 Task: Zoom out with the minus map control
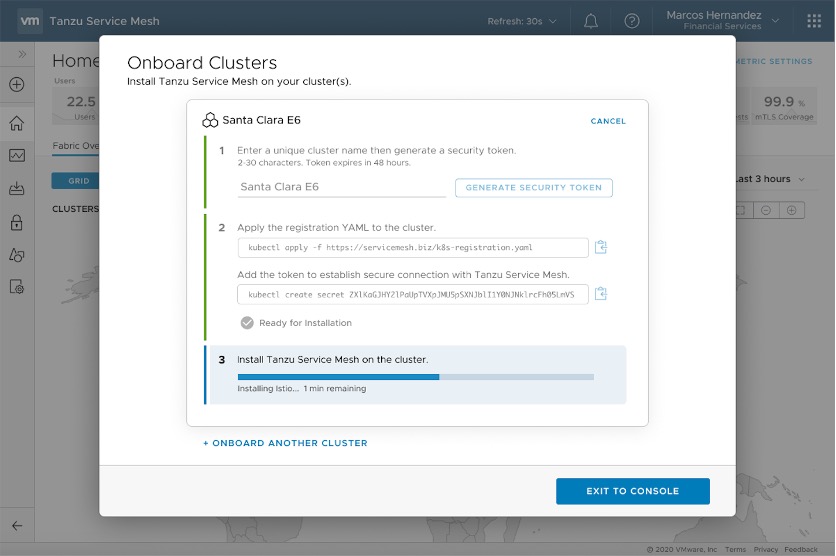[766, 211]
